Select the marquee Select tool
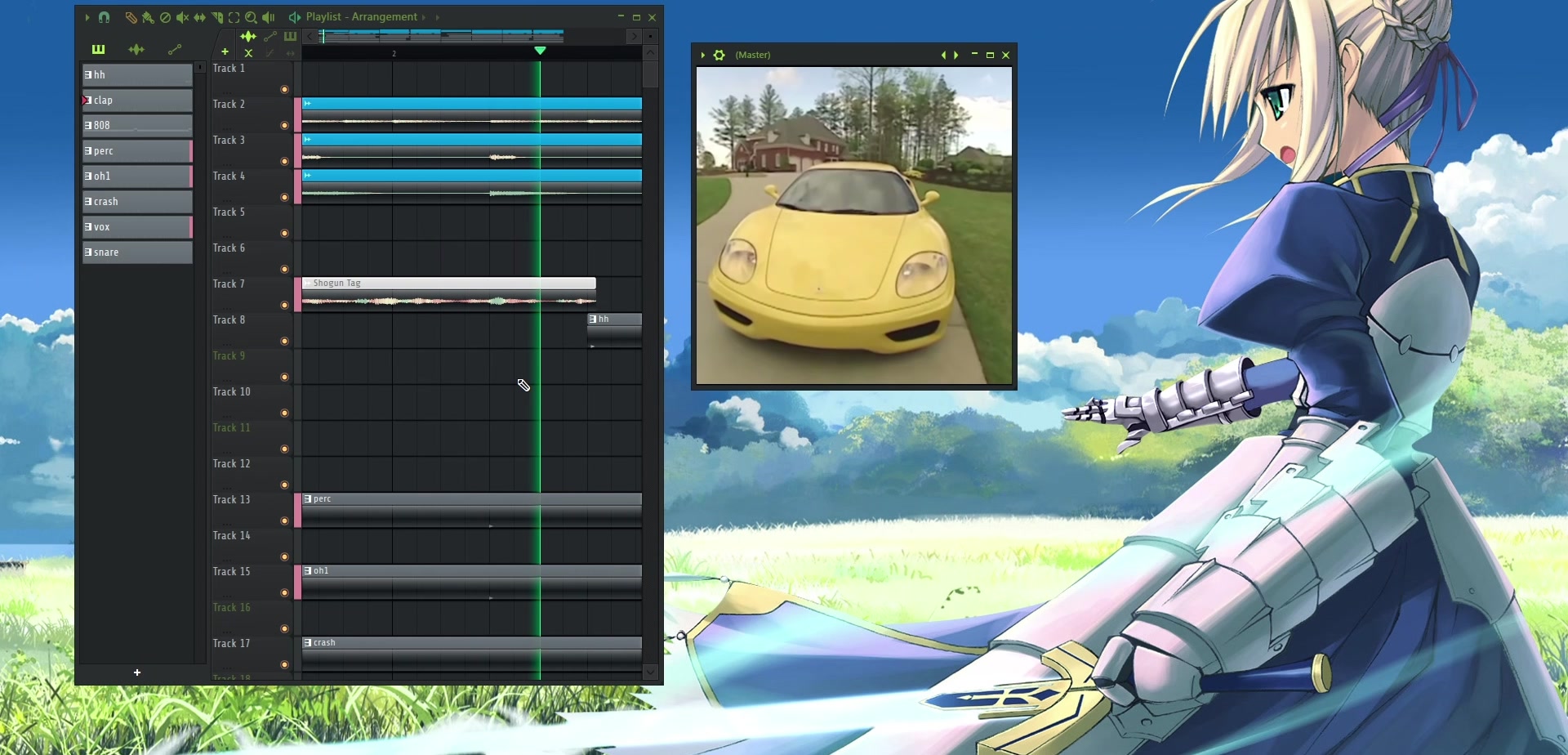 pos(234,17)
